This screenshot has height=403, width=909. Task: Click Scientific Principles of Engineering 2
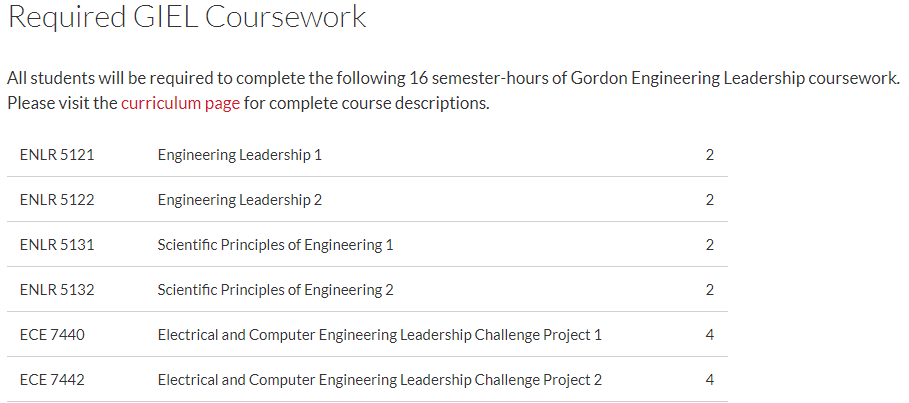[x=275, y=290]
